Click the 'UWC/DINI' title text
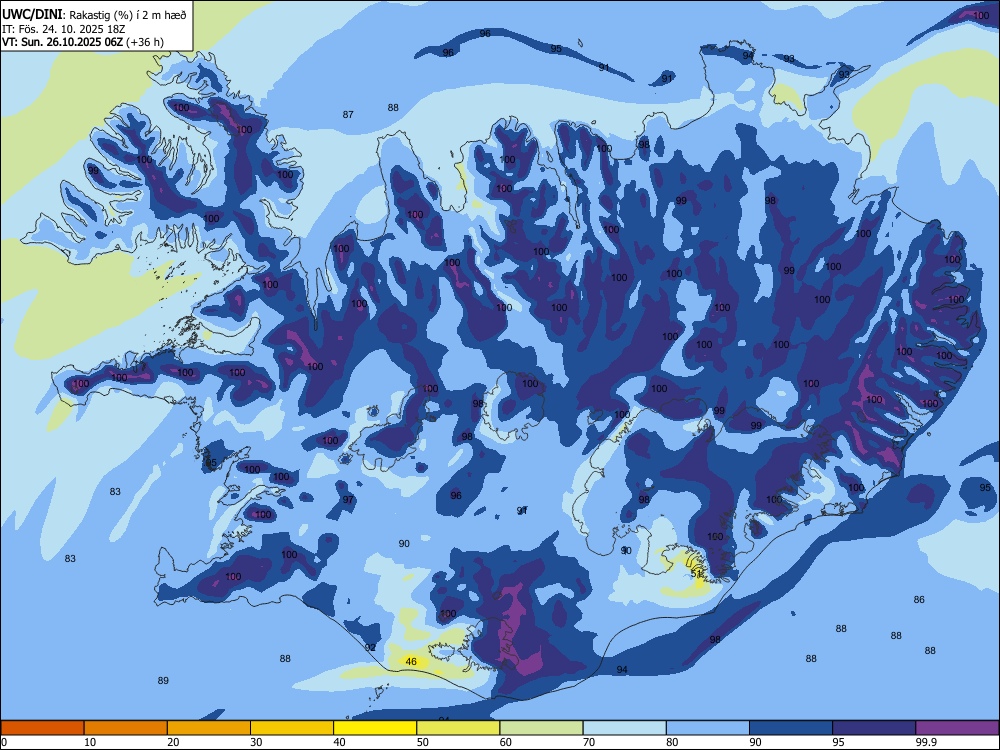Viewport: 1000px width, 750px height. [31, 15]
